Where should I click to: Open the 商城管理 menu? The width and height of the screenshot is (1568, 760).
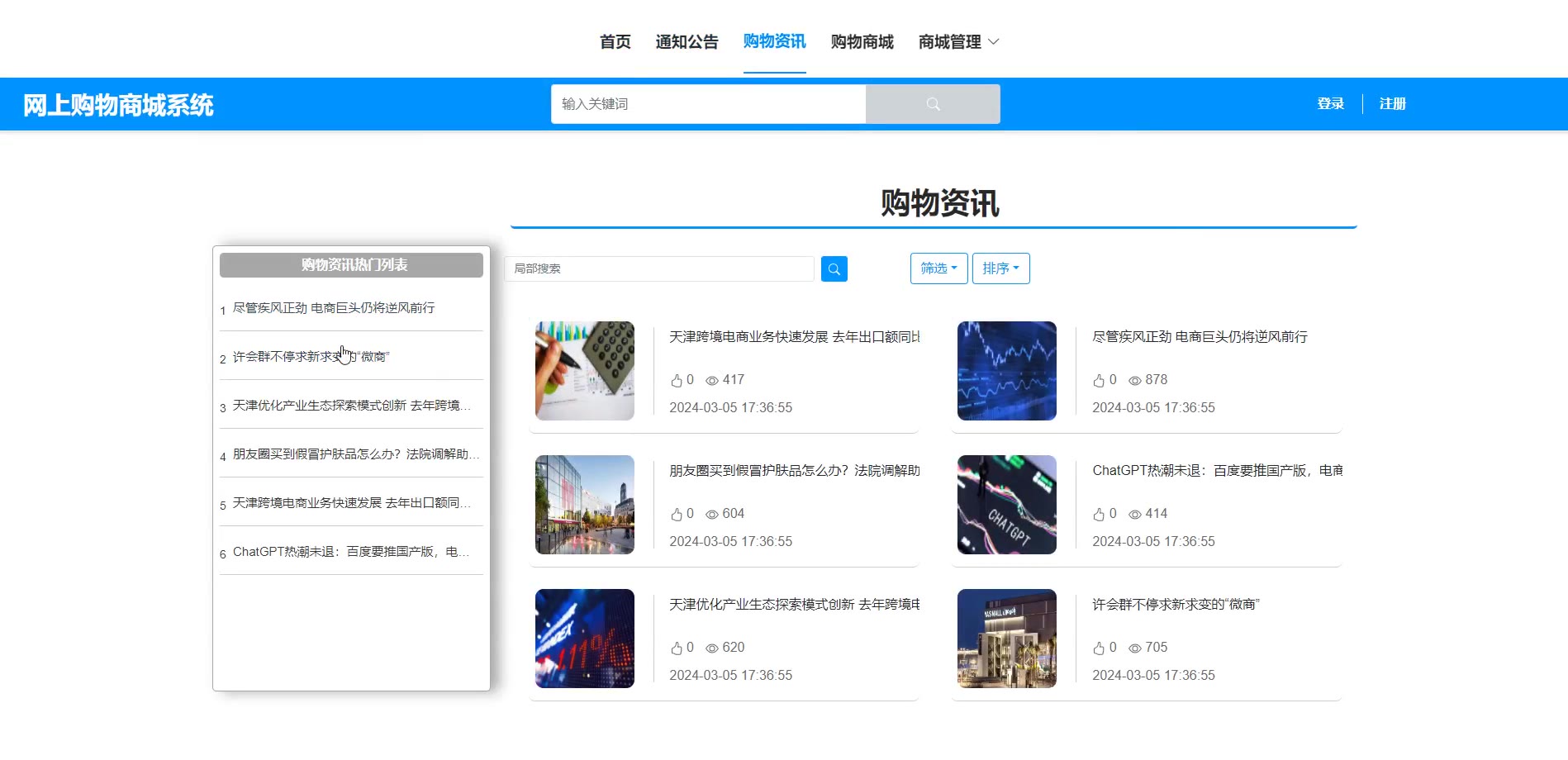950,42
